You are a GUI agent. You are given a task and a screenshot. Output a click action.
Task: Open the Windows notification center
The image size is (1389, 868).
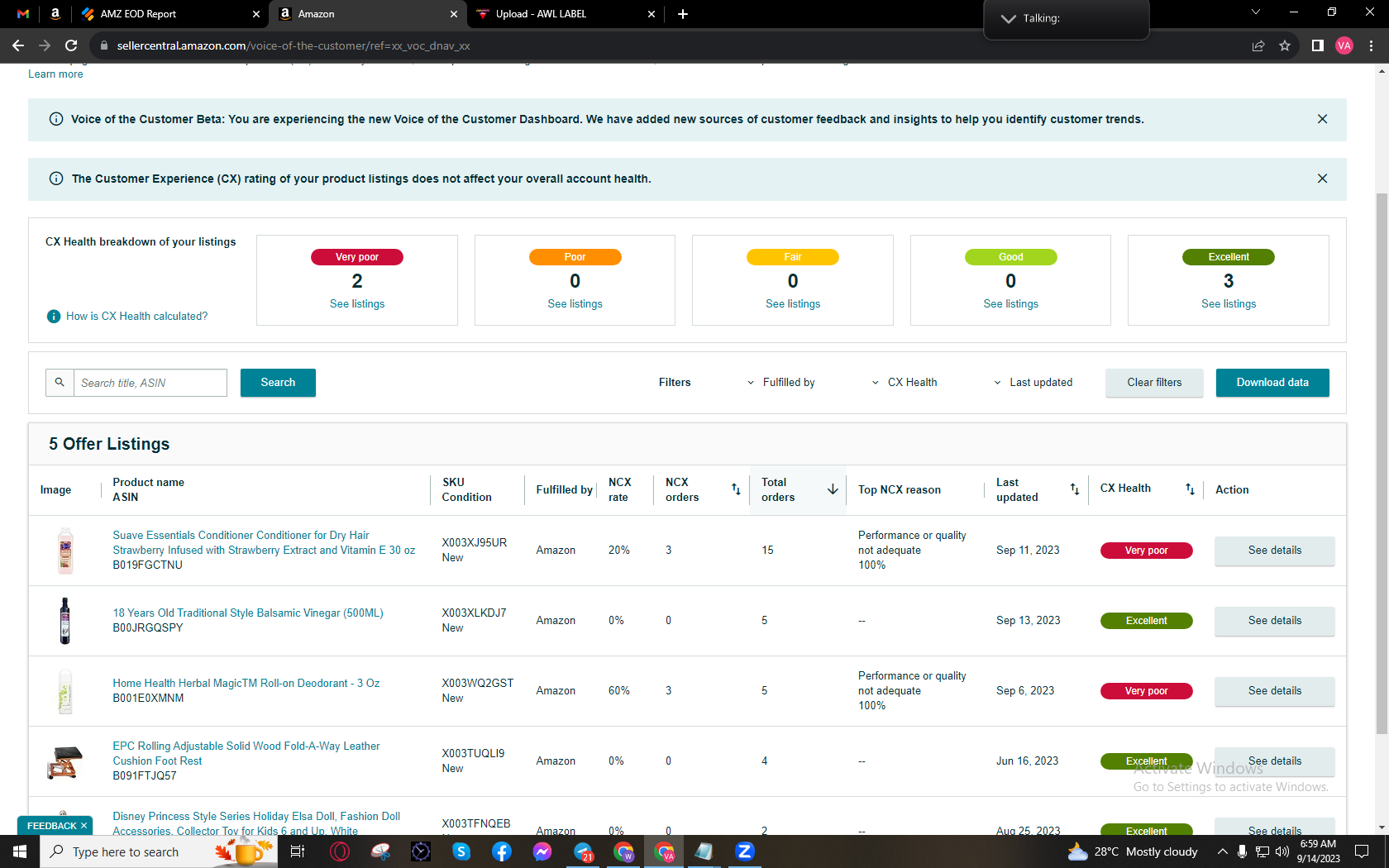pyautogui.click(x=1362, y=851)
